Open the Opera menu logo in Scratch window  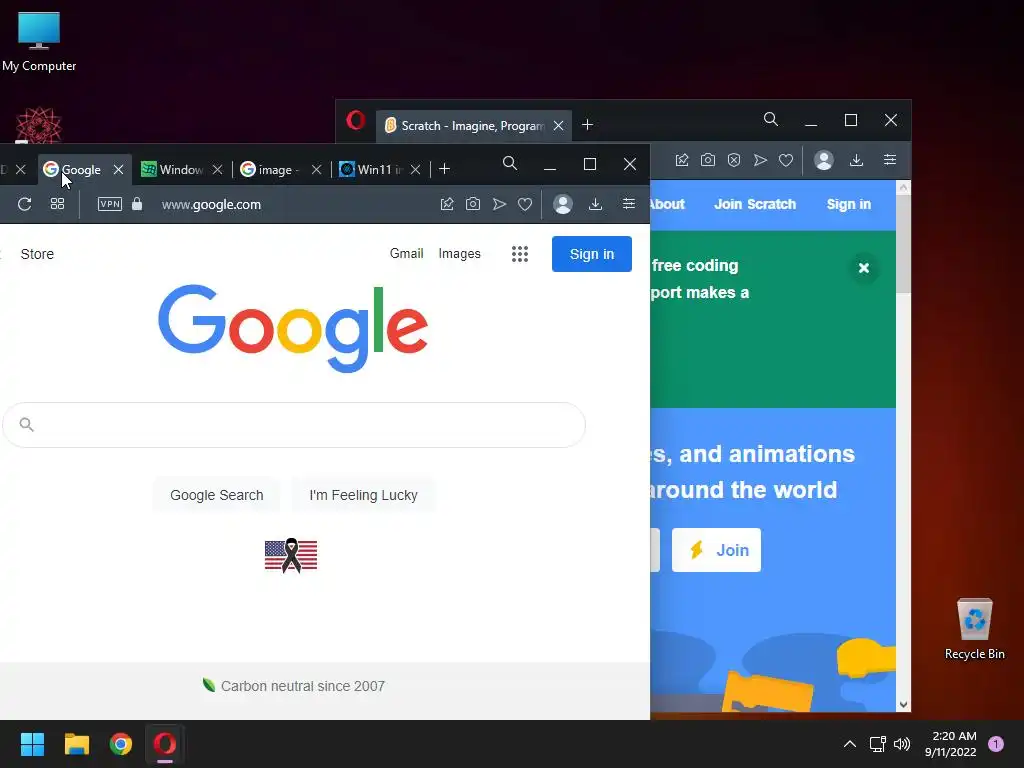click(355, 121)
